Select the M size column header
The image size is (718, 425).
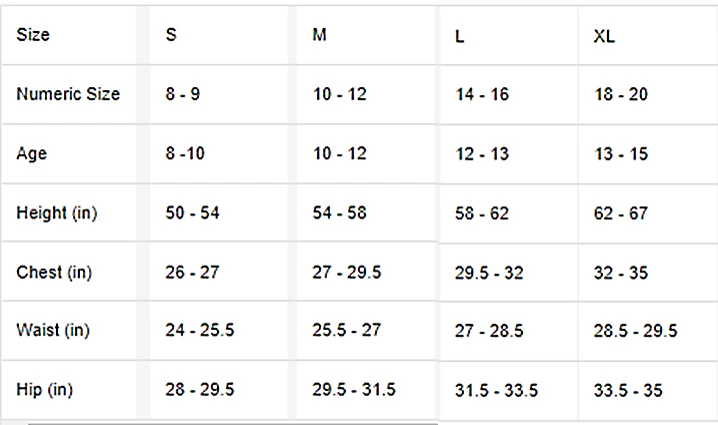[x=319, y=35]
